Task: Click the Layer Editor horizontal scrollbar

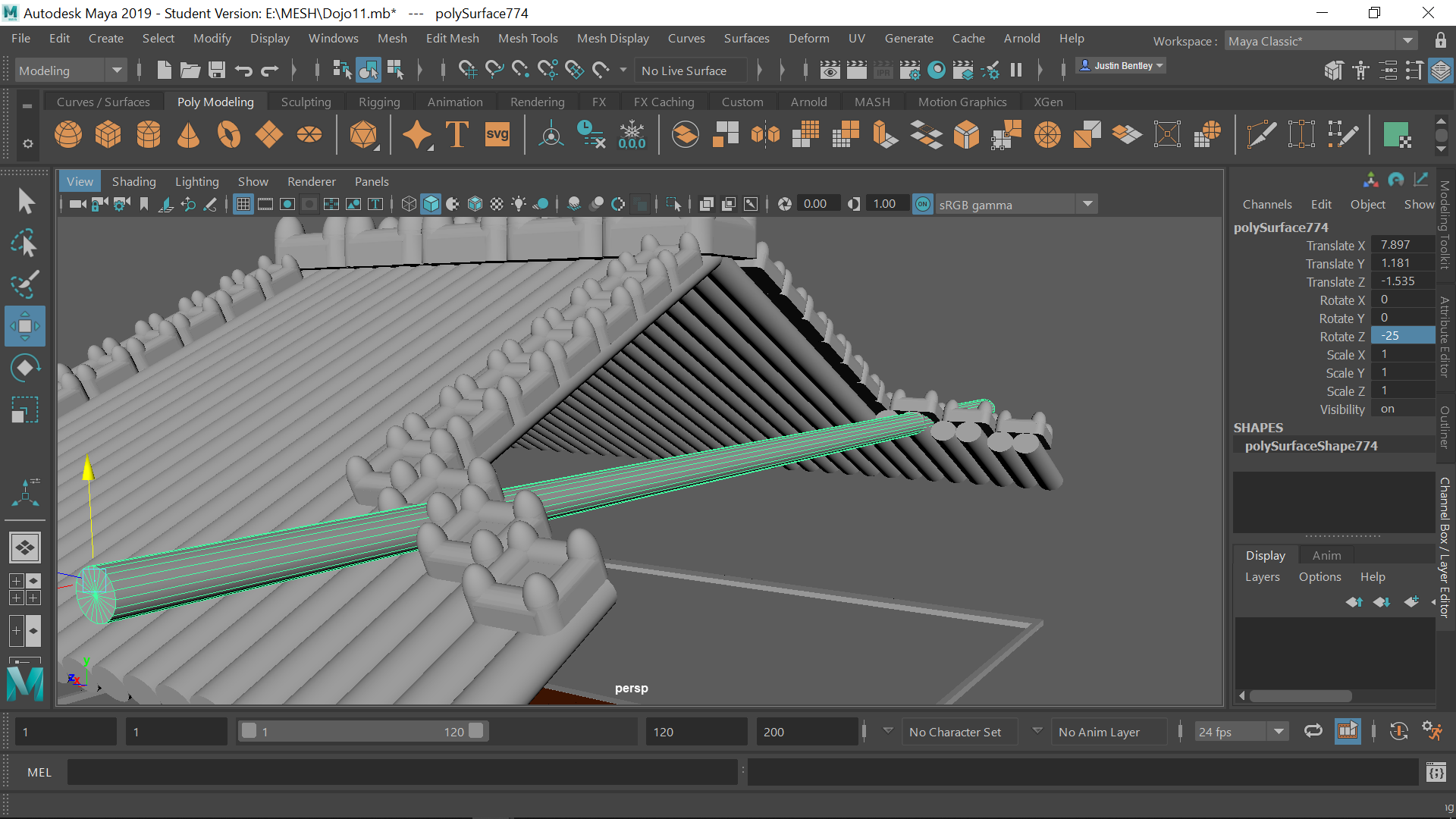Action: point(1300,696)
